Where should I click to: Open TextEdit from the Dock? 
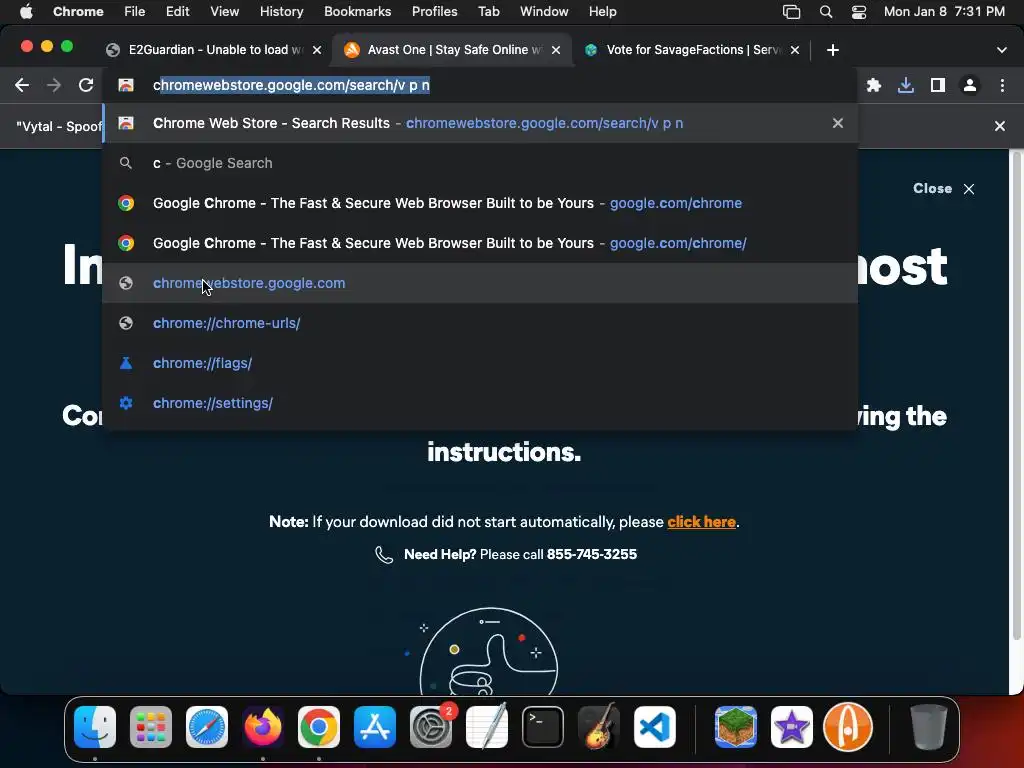(x=487, y=726)
